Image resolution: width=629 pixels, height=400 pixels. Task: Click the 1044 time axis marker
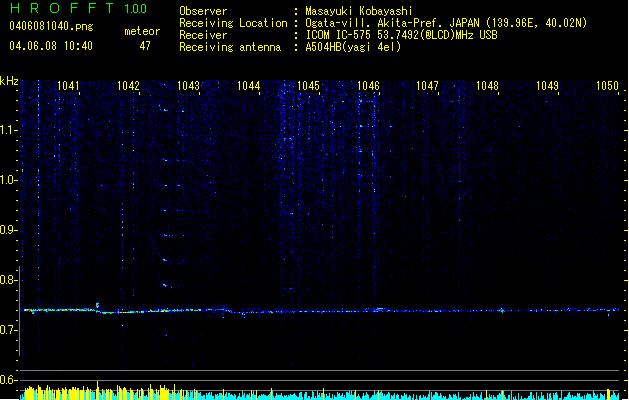[248, 86]
